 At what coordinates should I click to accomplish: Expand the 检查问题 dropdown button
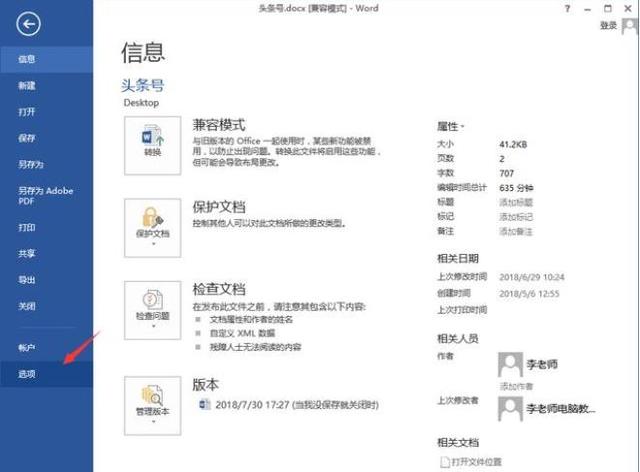coord(153,310)
